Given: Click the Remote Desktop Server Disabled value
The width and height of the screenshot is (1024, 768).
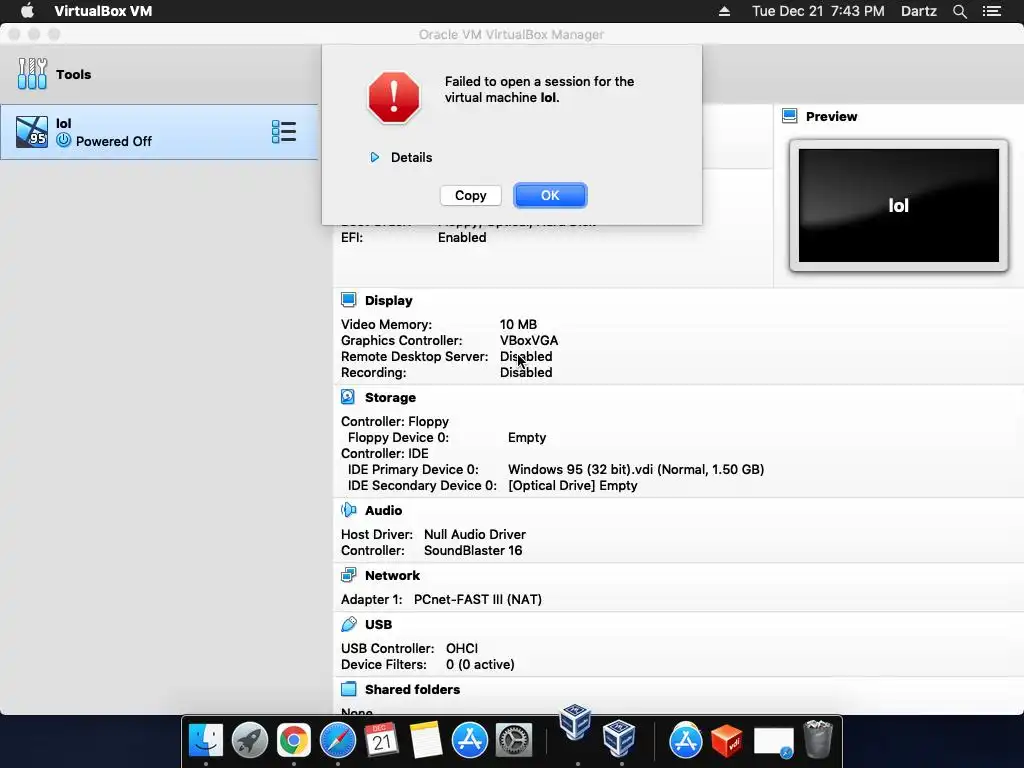Looking at the screenshot, I should pos(526,357).
